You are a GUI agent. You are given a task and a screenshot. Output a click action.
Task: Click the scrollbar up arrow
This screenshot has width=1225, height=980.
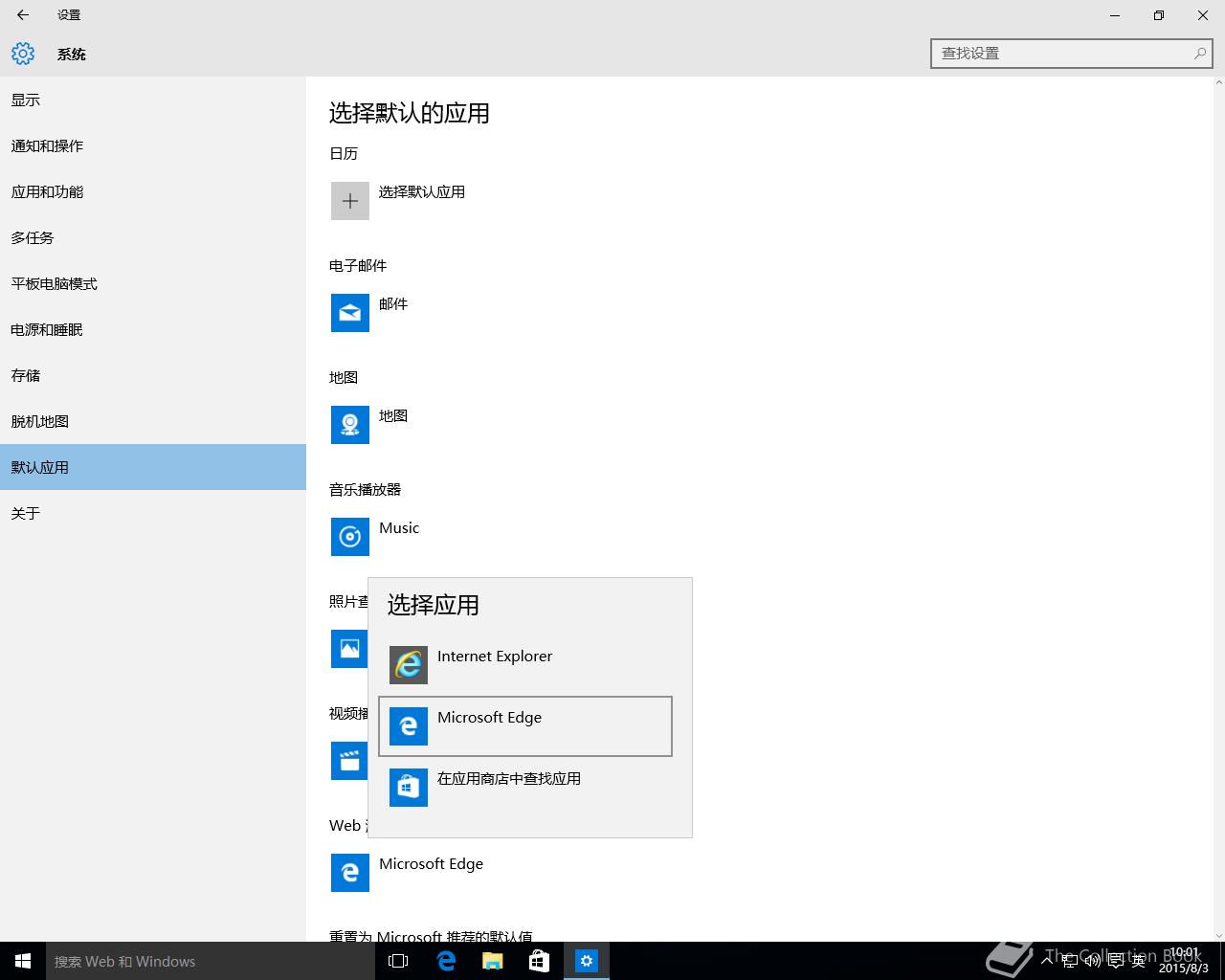pyautogui.click(x=1218, y=83)
